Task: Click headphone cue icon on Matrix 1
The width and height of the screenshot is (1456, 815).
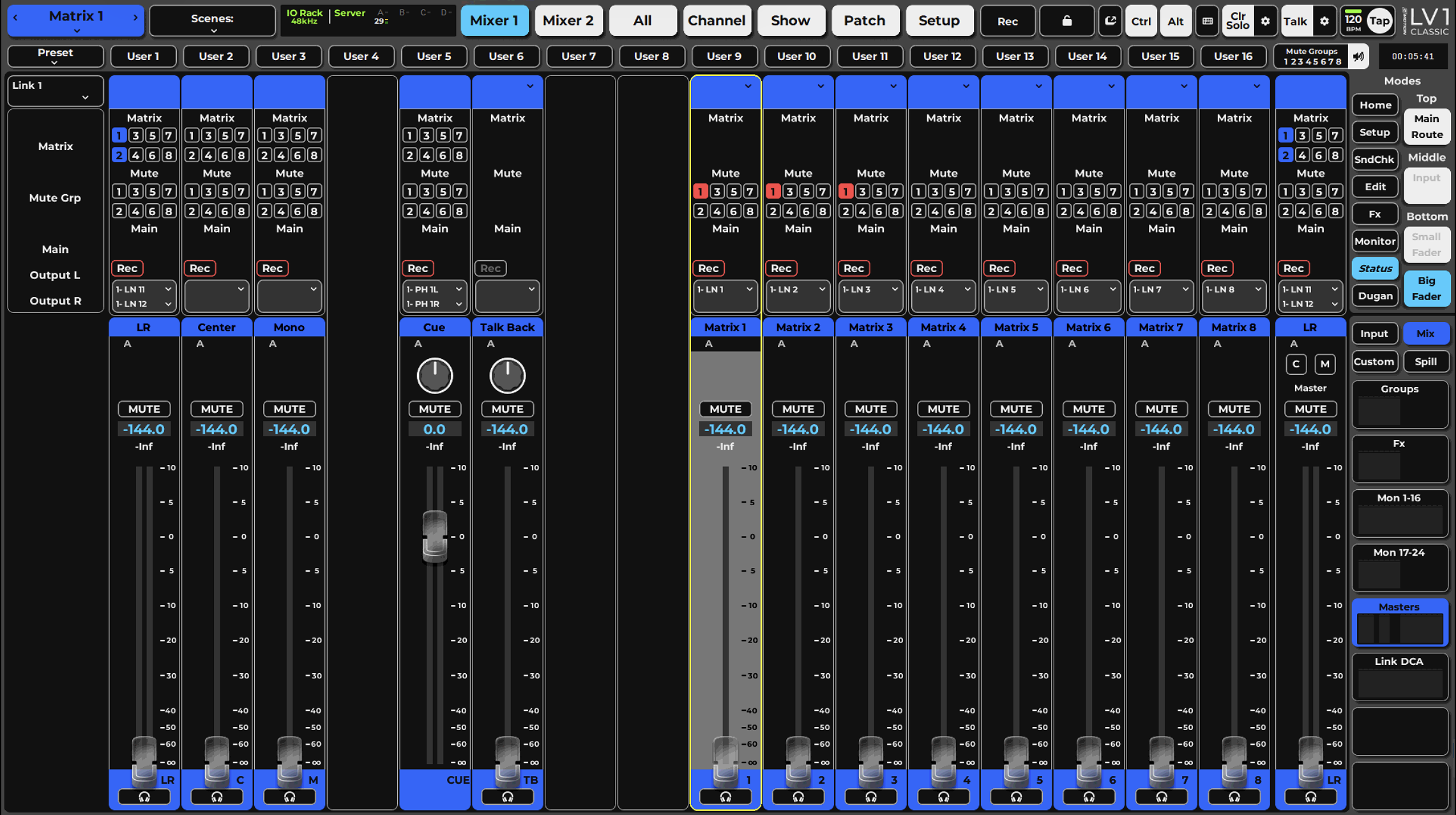Action: click(725, 796)
